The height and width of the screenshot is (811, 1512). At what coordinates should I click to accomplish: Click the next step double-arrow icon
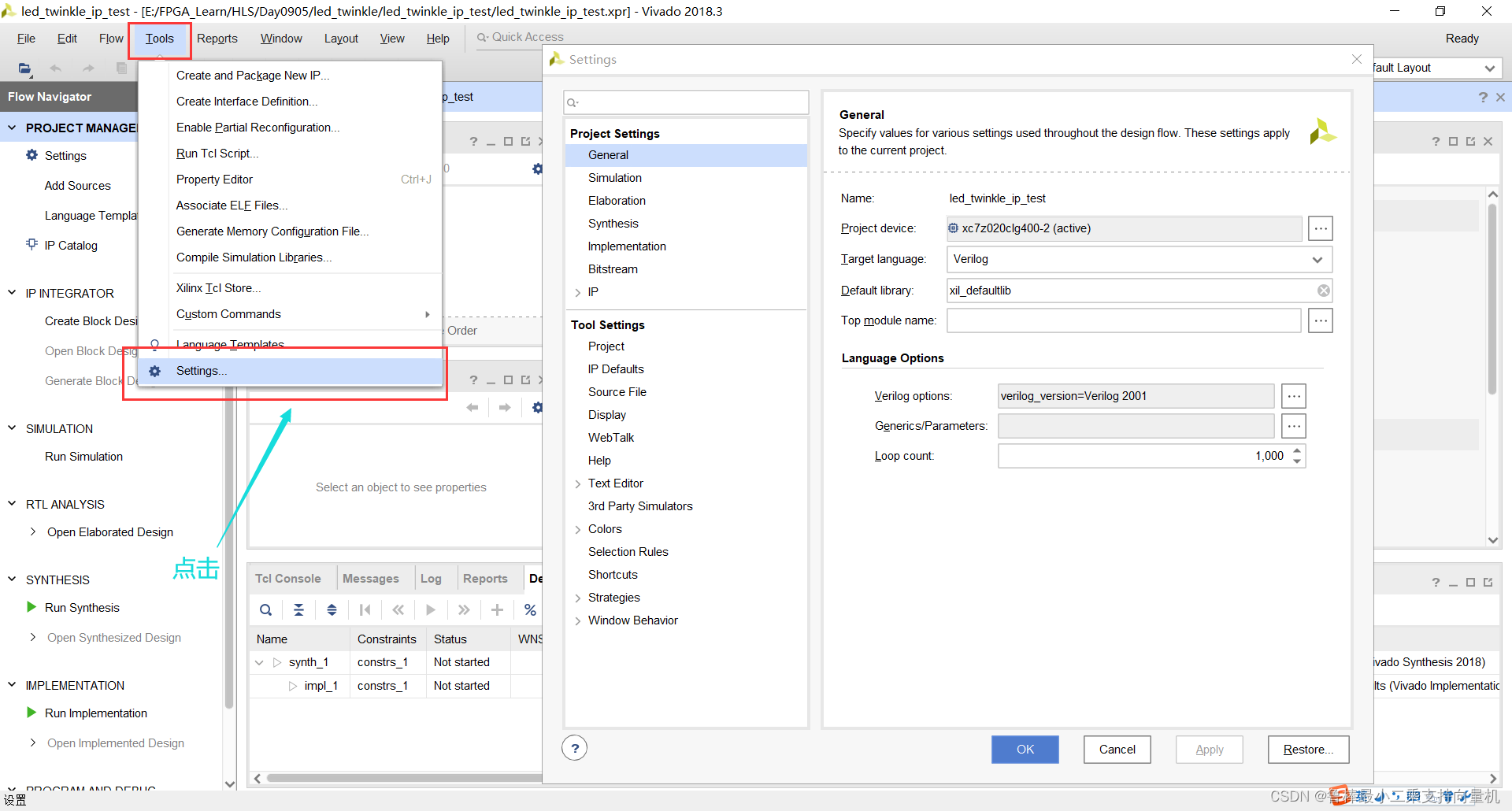point(464,609)
